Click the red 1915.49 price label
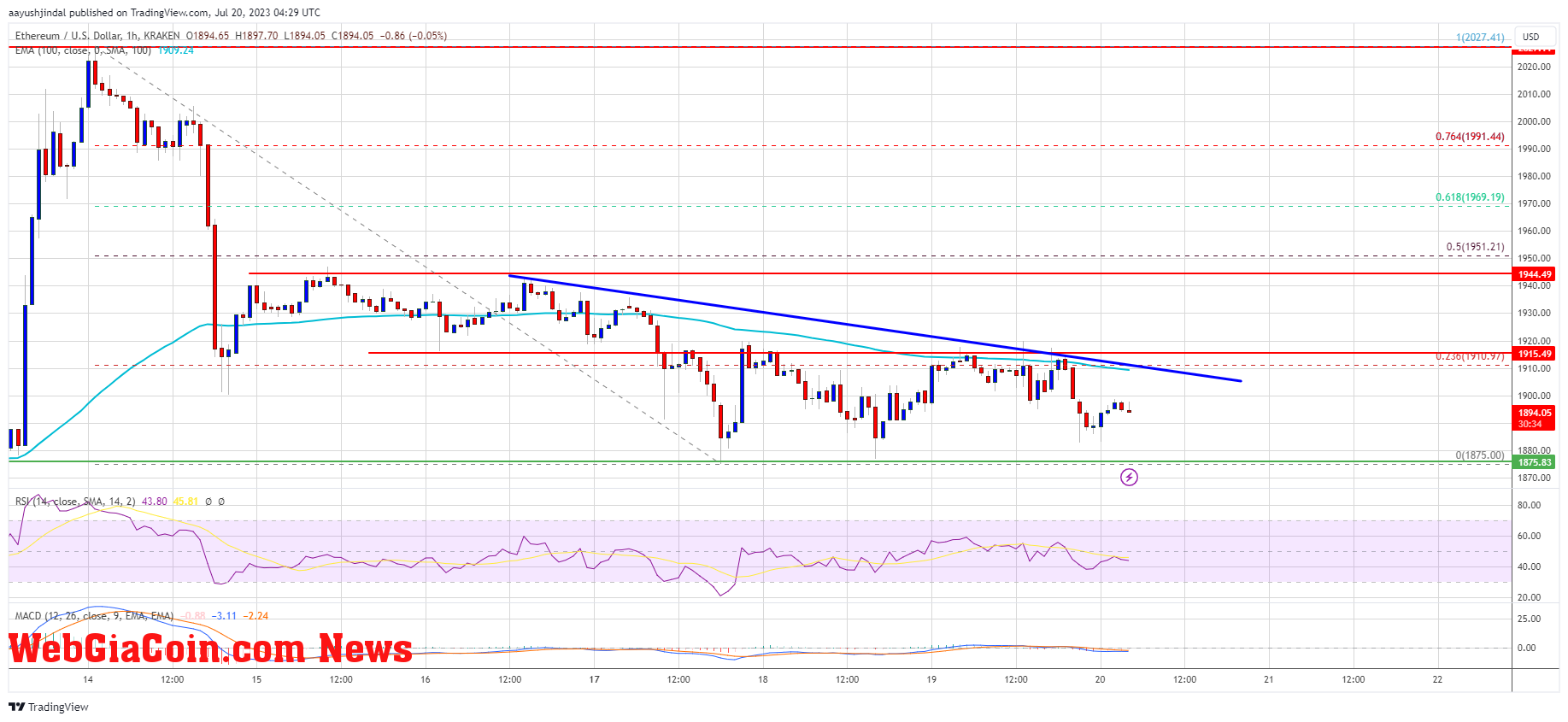This screenshot has height=722, width=1568. click(x=1535, y=354)
